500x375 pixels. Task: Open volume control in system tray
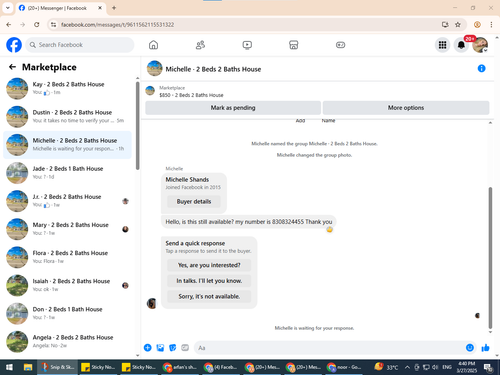[435, 367]
